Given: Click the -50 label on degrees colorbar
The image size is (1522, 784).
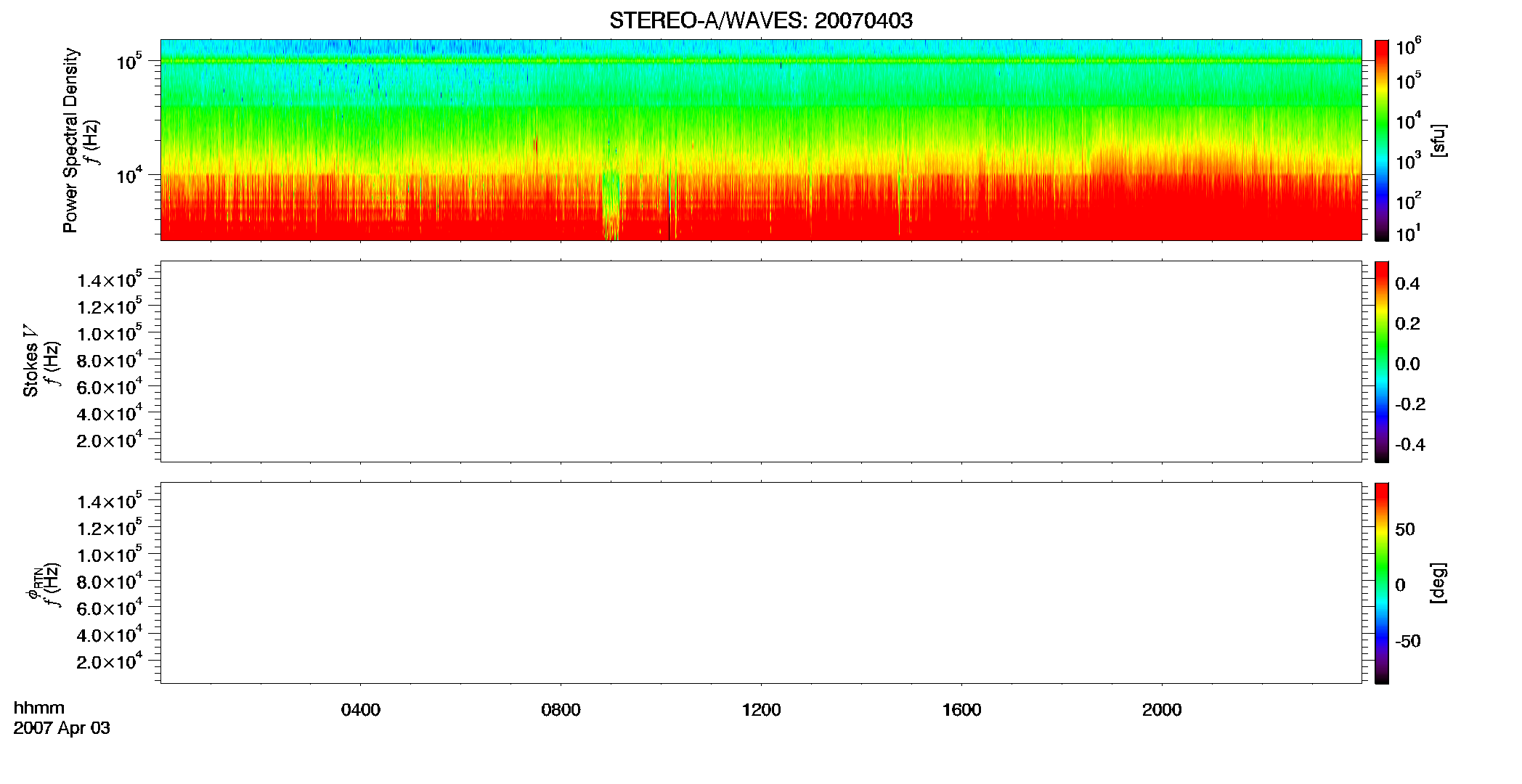Looking at the screenshot, I should click(x=1408, y=641).
